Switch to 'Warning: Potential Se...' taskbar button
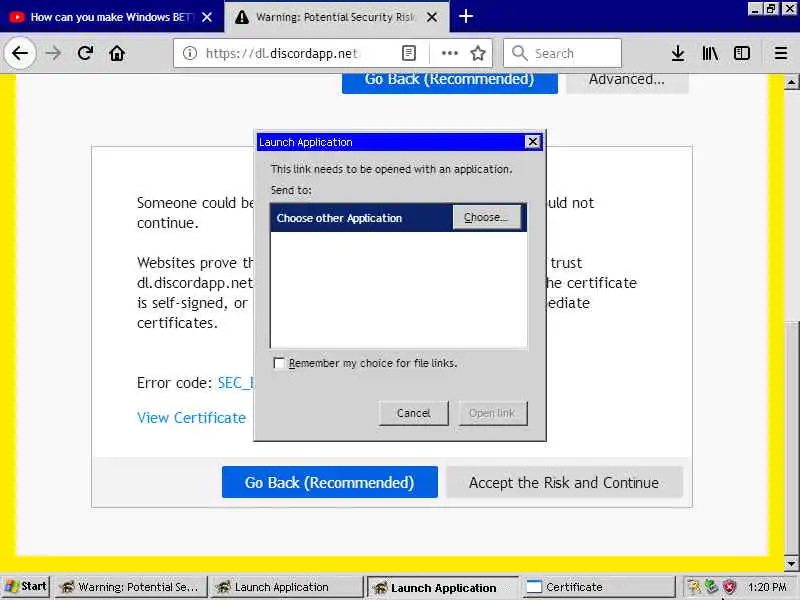 [x=131, y=587]
